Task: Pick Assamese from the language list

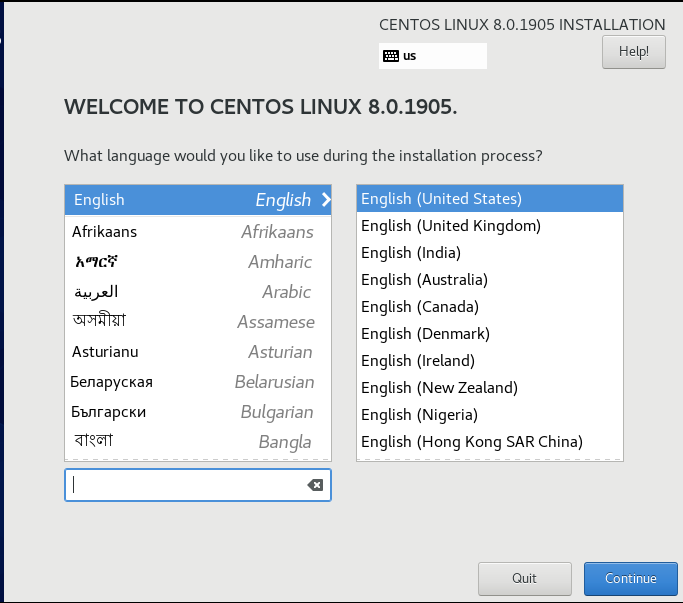Action: click(x=198, y=322)
